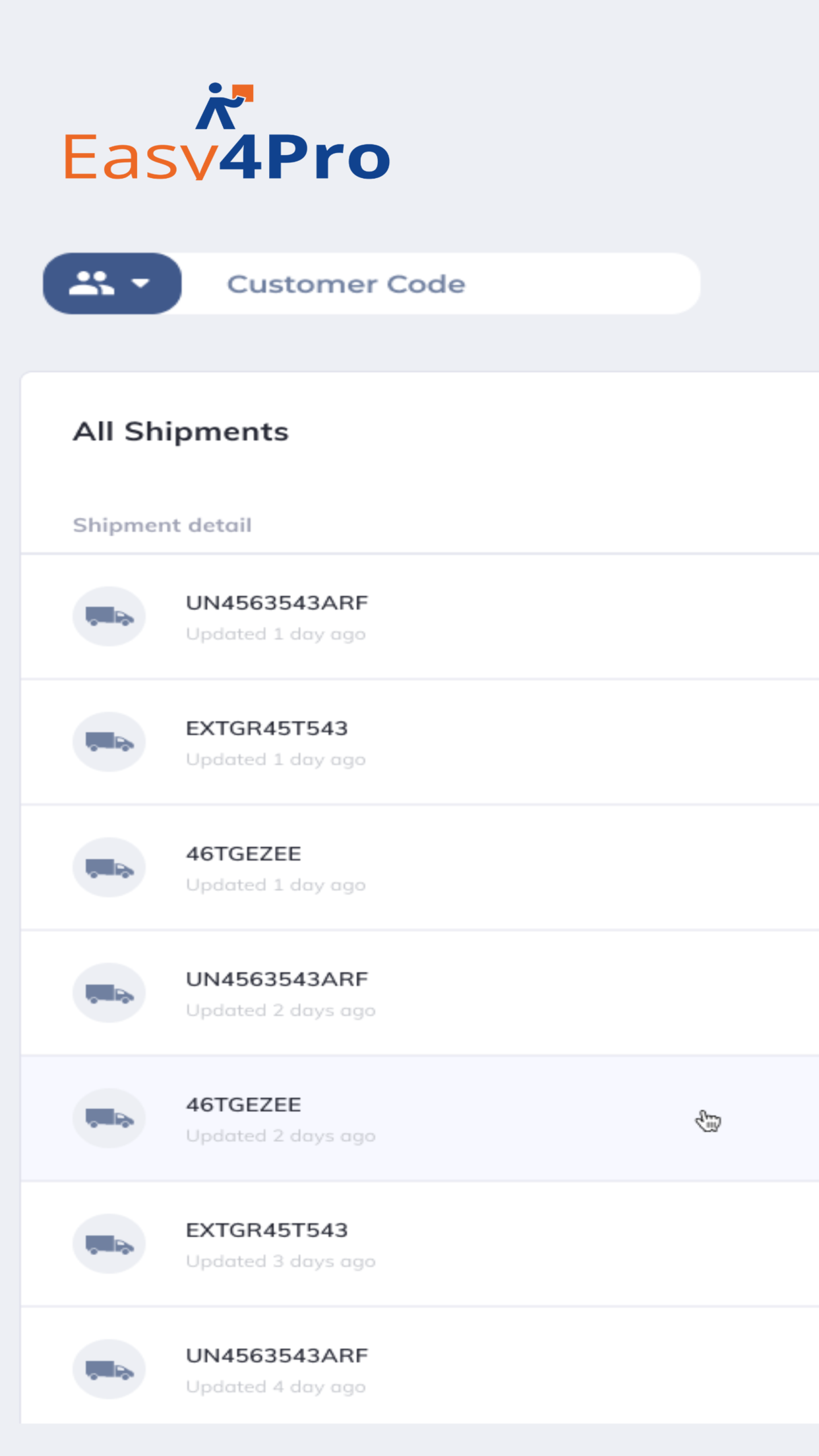Click truck icon for EXTGR45T543 updated 1 day ago
The height and width of the screenshot is (1456, 819).
click(109, 742)
